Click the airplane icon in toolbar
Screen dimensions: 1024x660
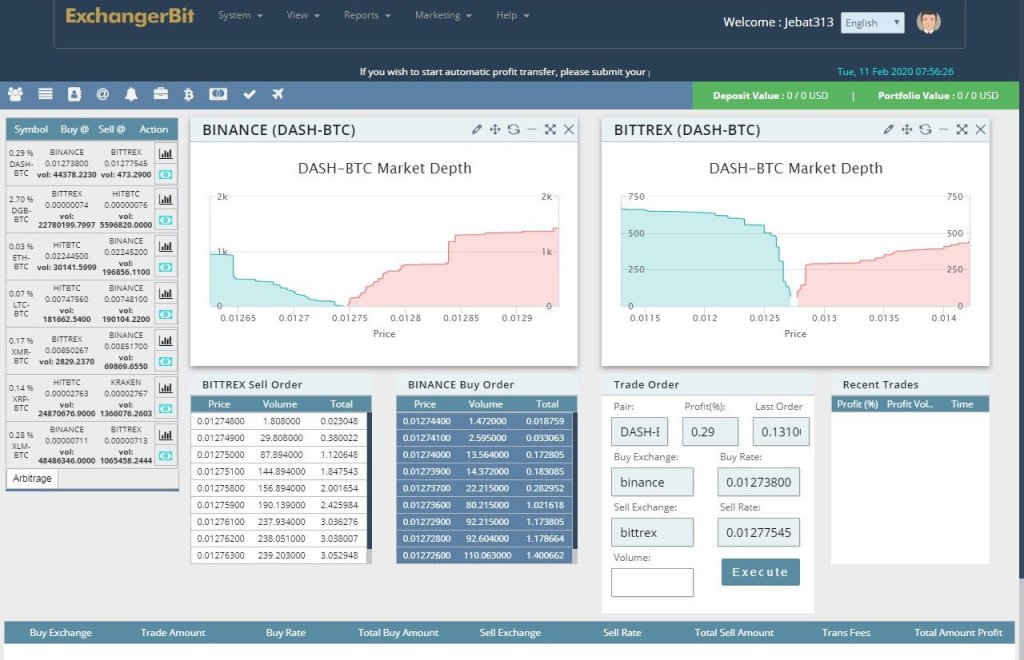[x=277, y=94]
